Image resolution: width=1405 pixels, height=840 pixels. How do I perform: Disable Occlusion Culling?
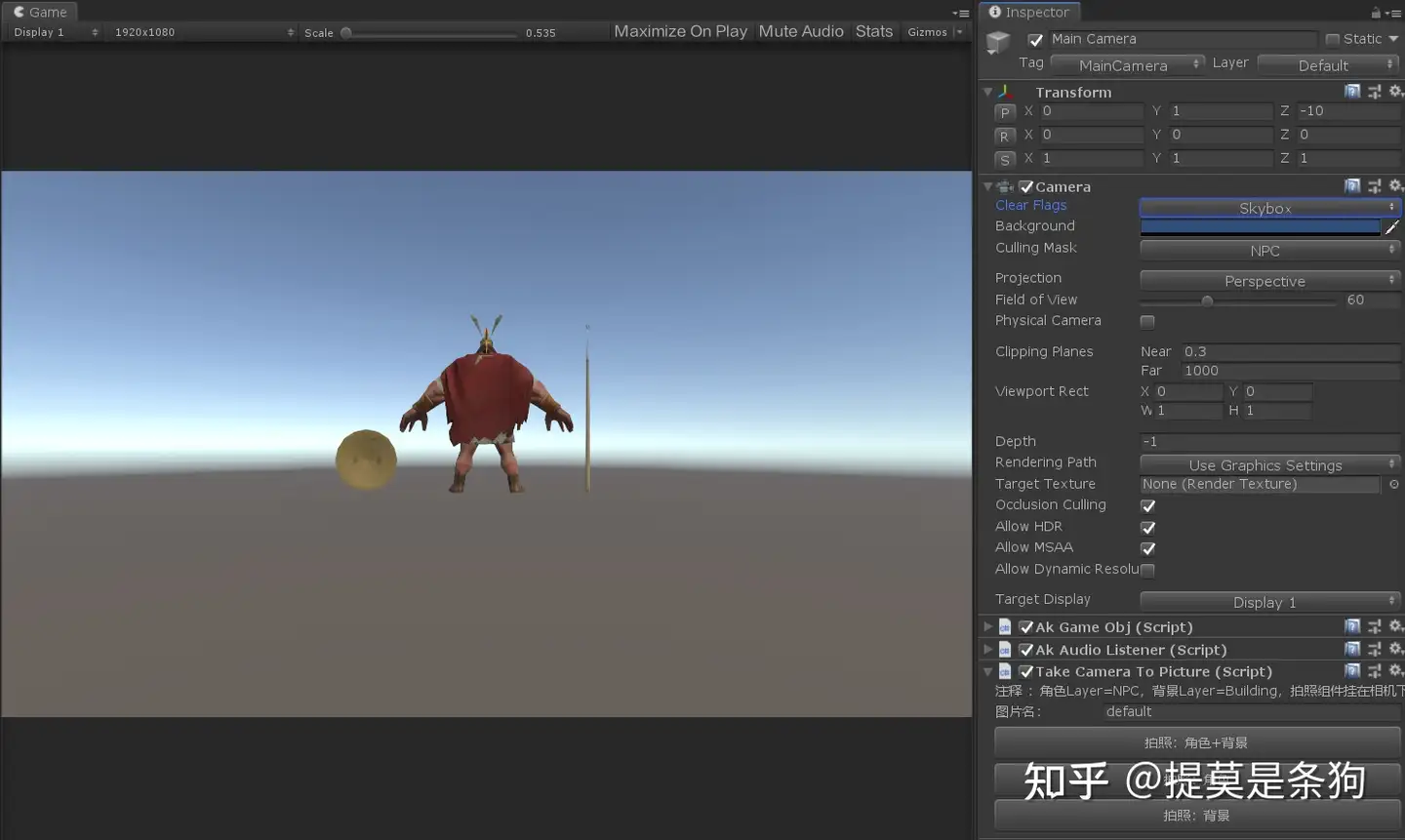pyautogui.click(x=1147, y=505)
